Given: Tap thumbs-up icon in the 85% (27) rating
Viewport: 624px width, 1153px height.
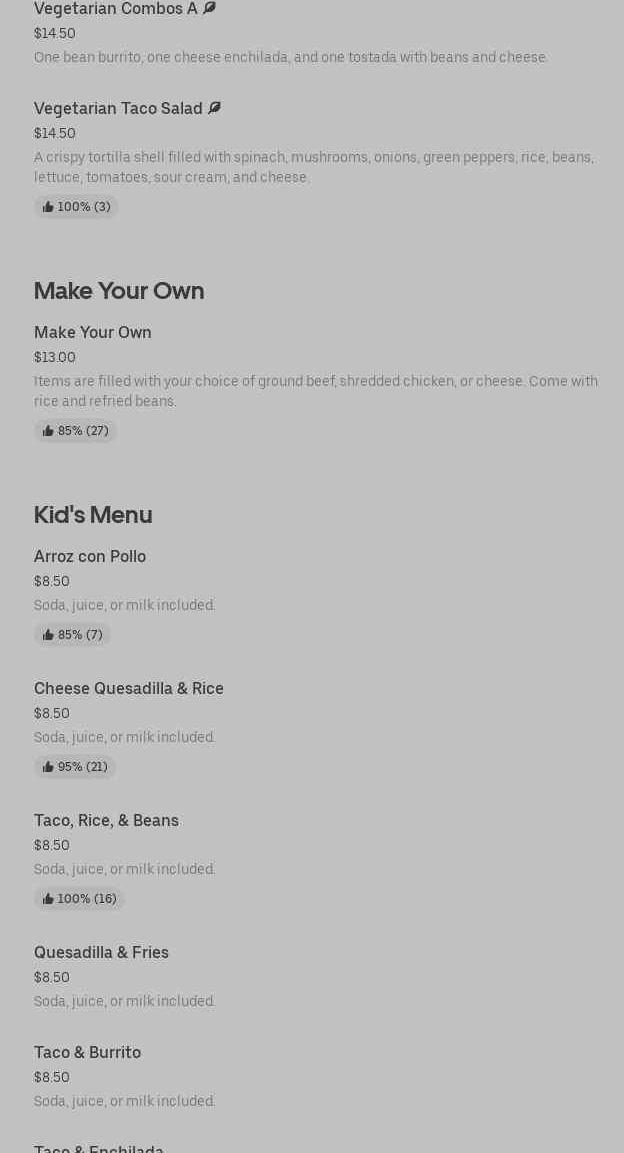Looking at the screenshot, I should tap(48, 431).
